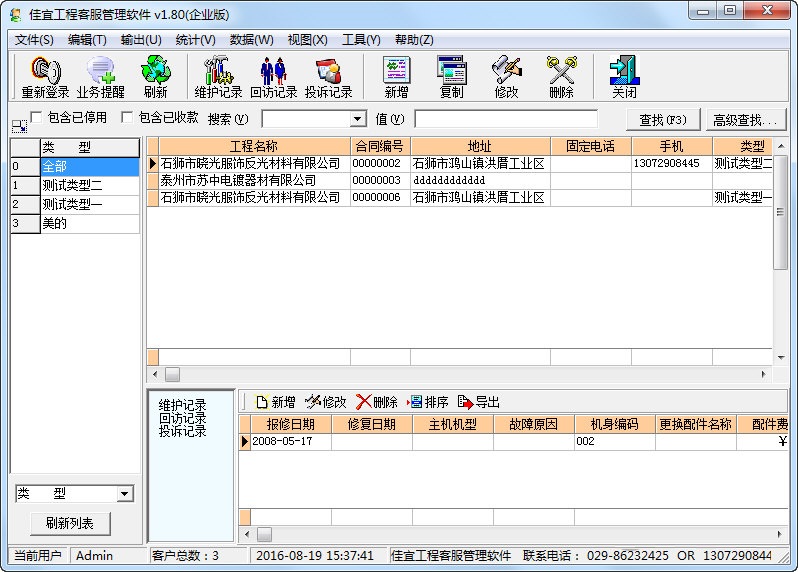The image size is (798, 572).
Task: Select the 泰州市苏中电镀器材有限公司 row
Action: point(459,180)
